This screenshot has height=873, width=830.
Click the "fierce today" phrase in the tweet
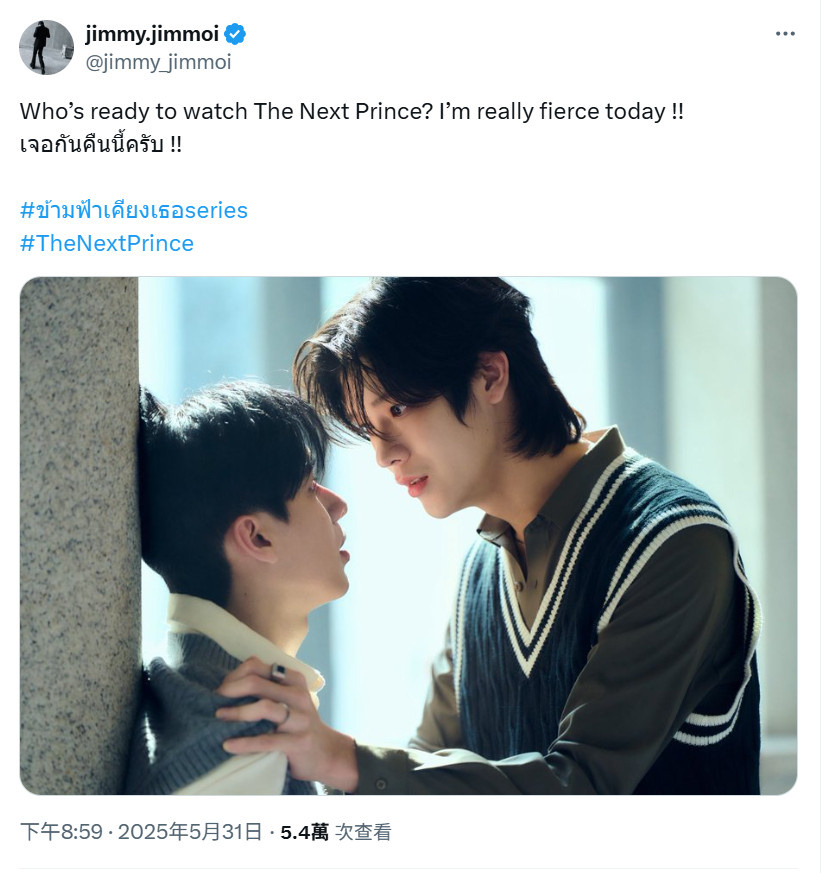pos(602,111)
